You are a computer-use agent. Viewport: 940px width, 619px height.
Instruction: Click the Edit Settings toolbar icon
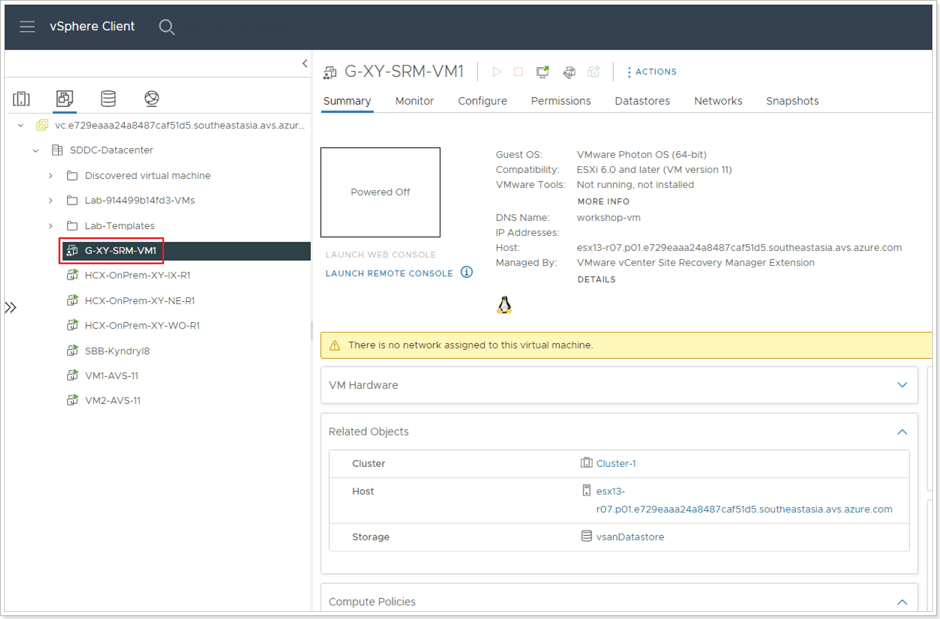click(569, 72)
